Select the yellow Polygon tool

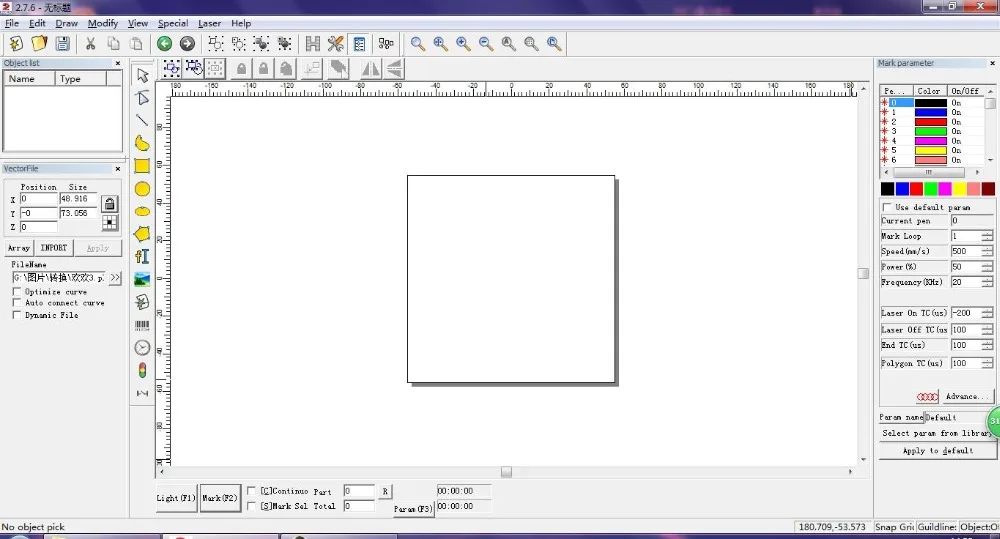(x=142, y=234)
